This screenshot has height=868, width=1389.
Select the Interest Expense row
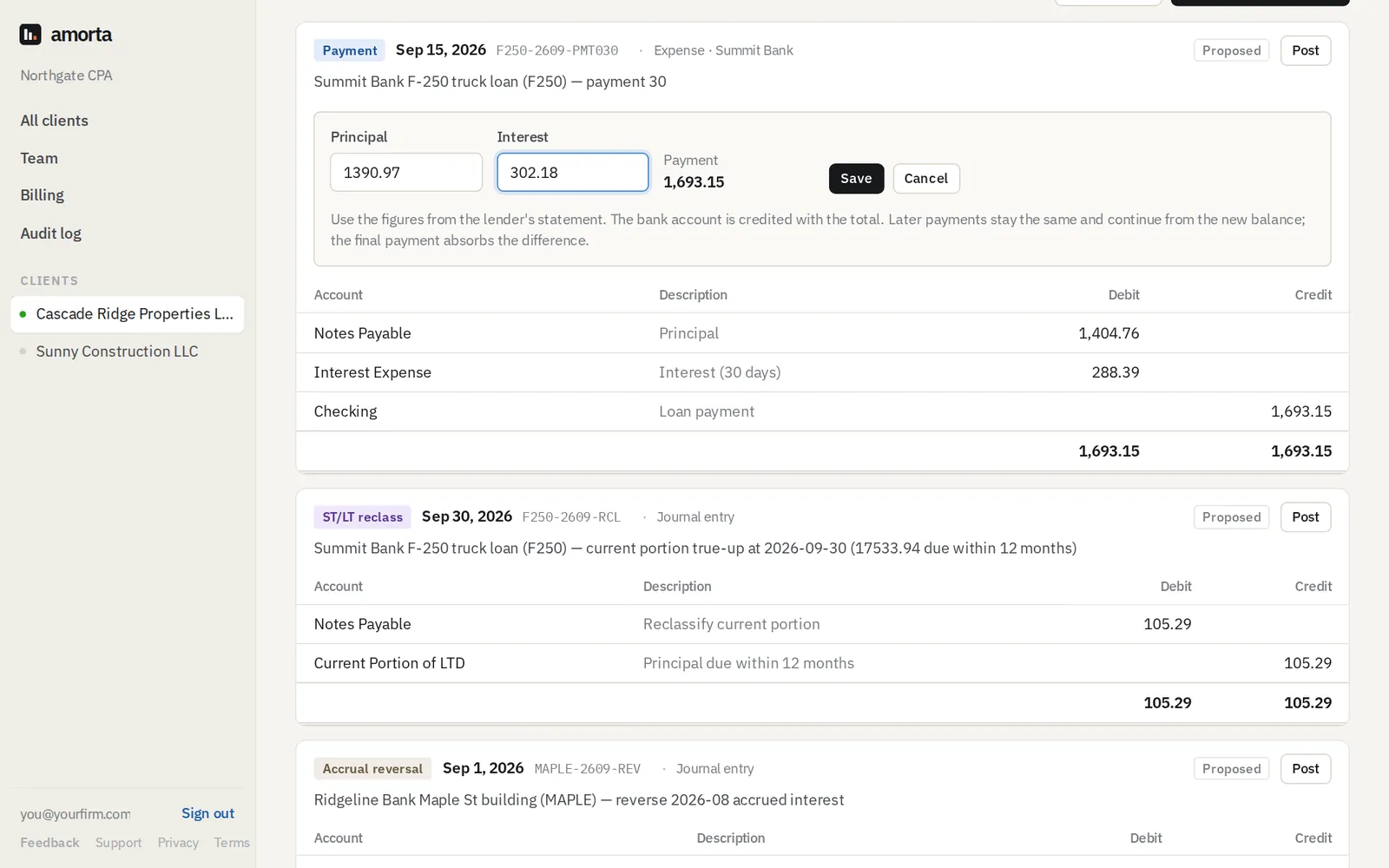click(822, 372)
